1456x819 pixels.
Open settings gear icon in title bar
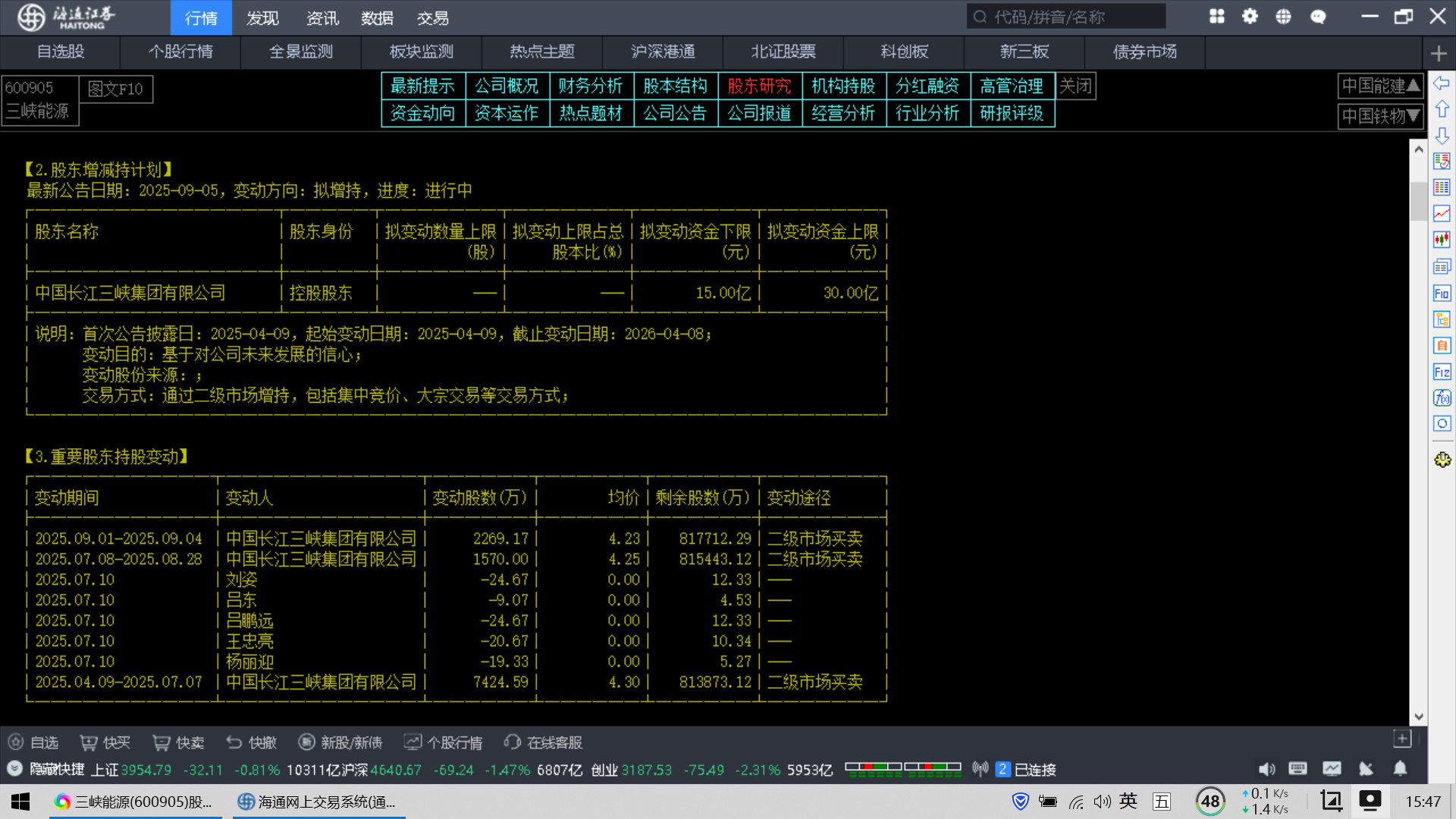pyautogui.click(x=1250, y=17)
